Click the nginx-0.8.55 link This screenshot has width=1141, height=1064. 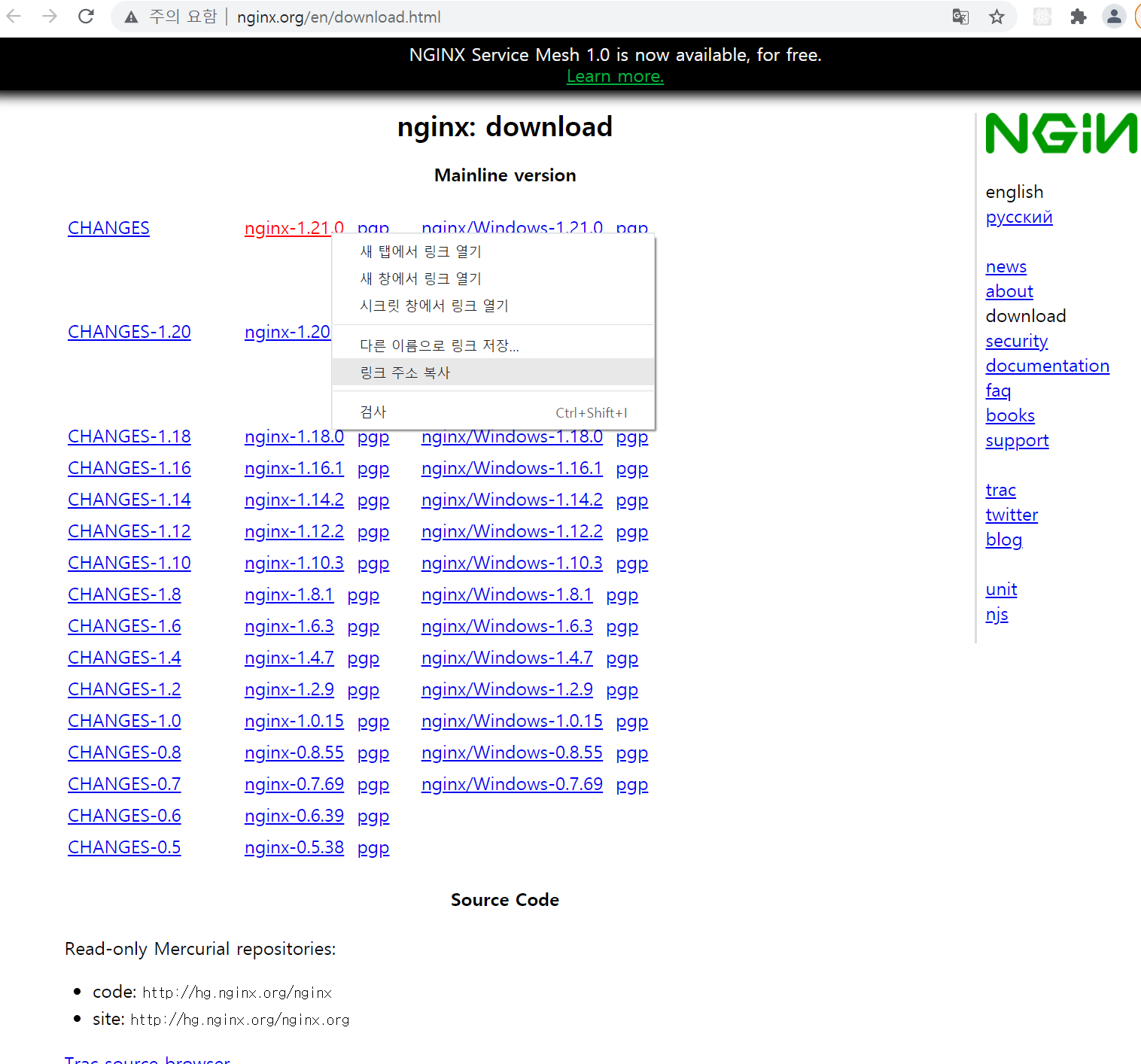(294, 752)
